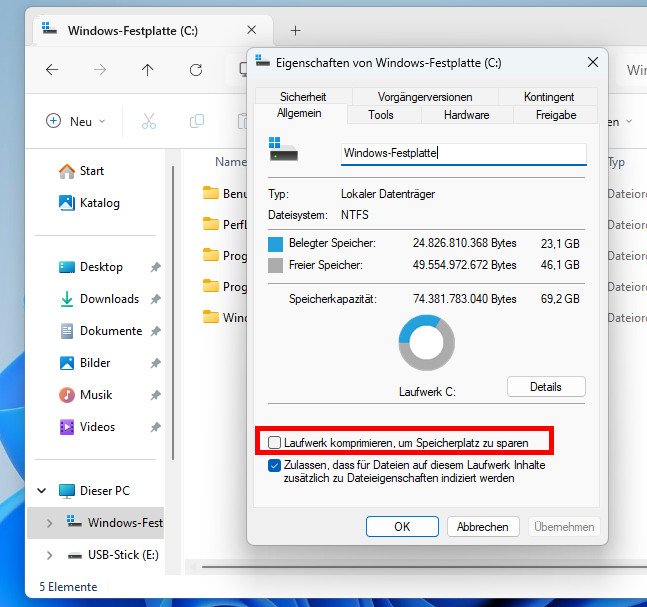The image size is (647, 607).
Task: Click the drive name text field
Action: tap(463, 153)
